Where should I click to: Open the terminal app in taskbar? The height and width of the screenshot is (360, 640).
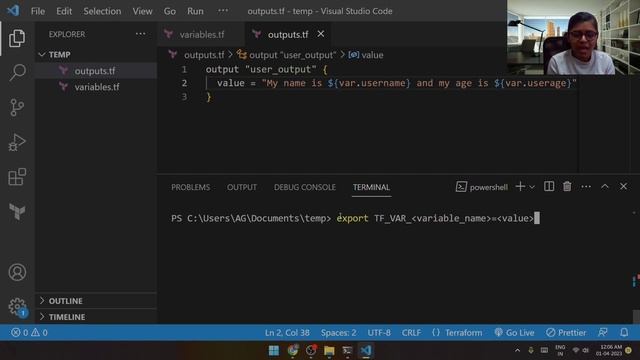(347, 351)
